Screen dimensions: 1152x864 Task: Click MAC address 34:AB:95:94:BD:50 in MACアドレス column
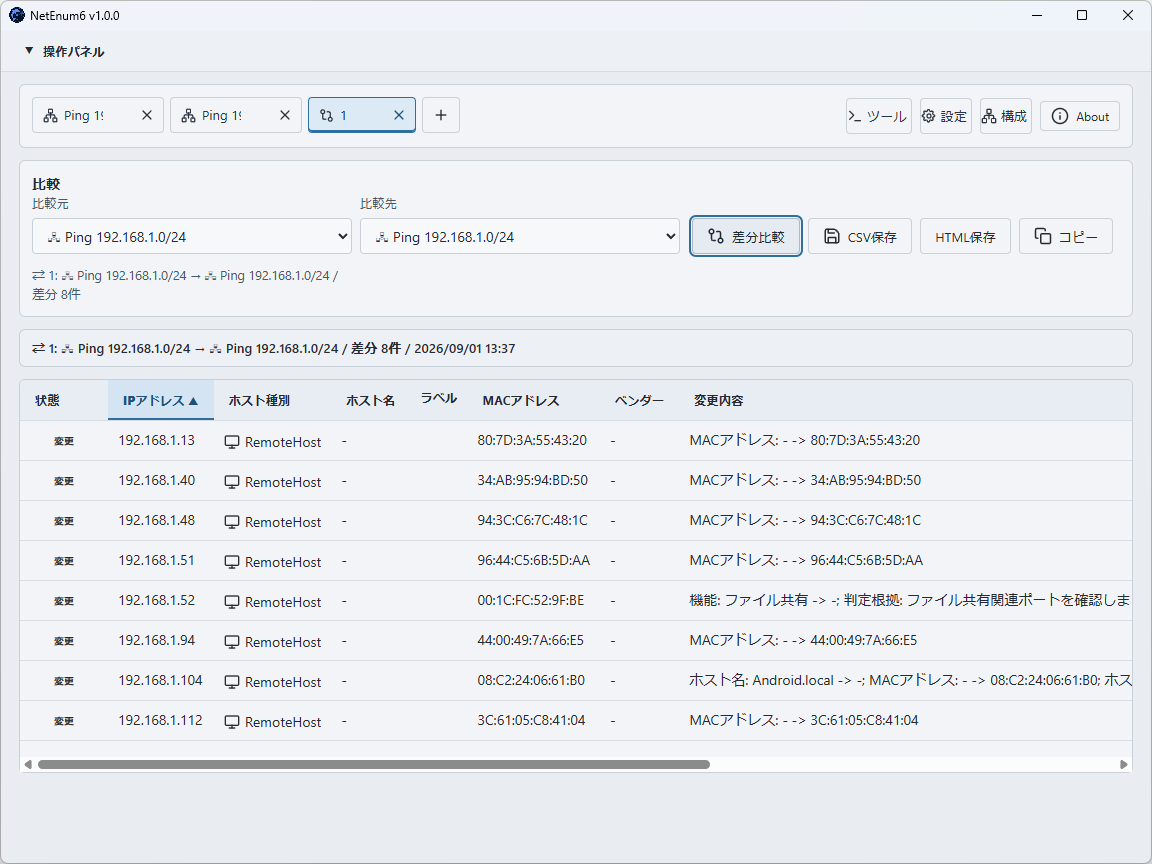point(533,480)
